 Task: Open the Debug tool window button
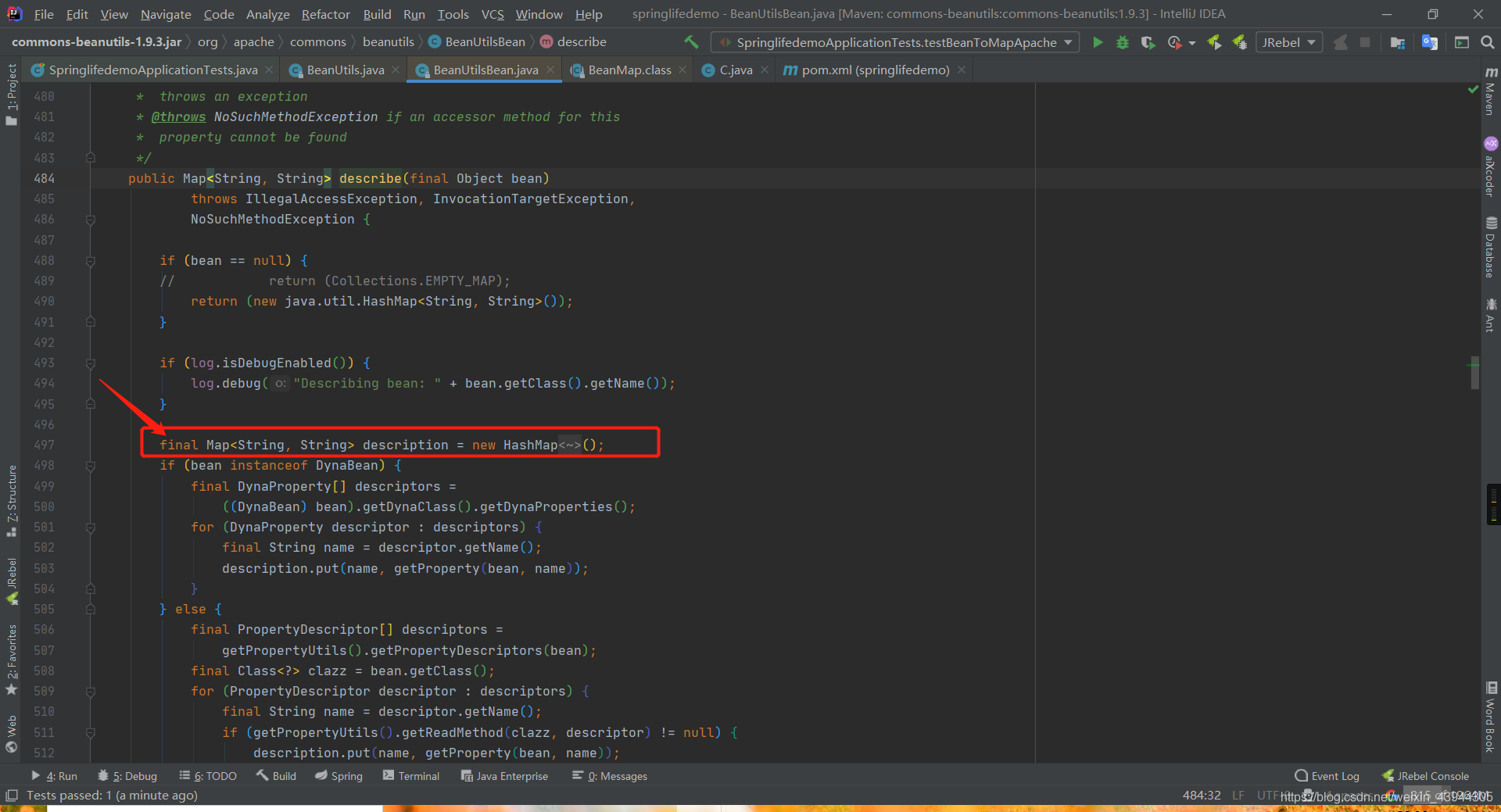tap(127, 776)
